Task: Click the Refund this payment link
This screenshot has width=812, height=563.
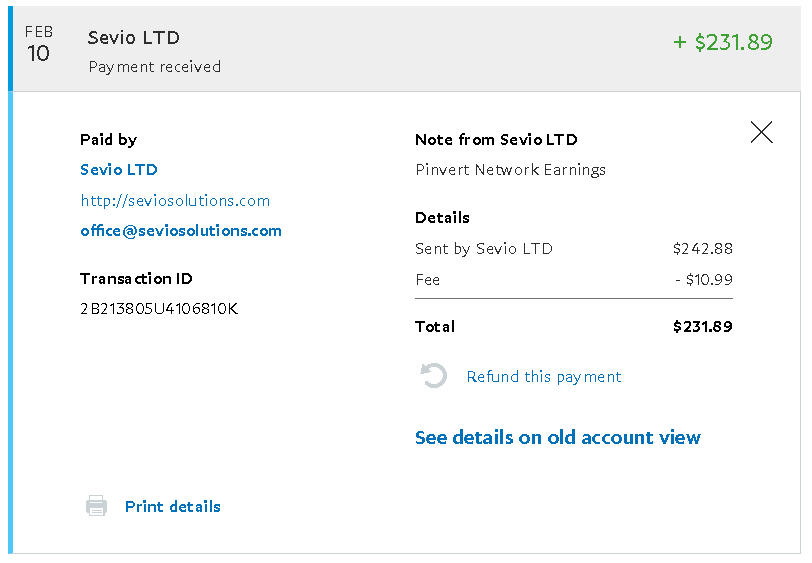Action: coord(544,377)
